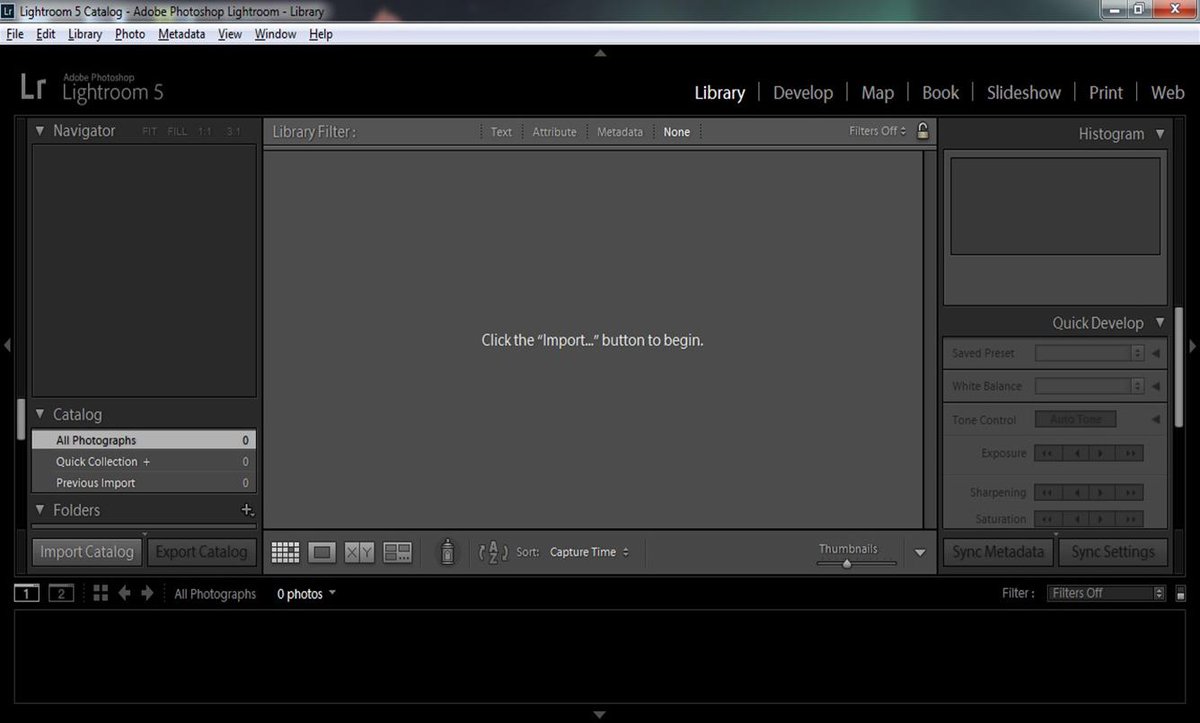Increase Exposure by a small step

point(1102,454)
